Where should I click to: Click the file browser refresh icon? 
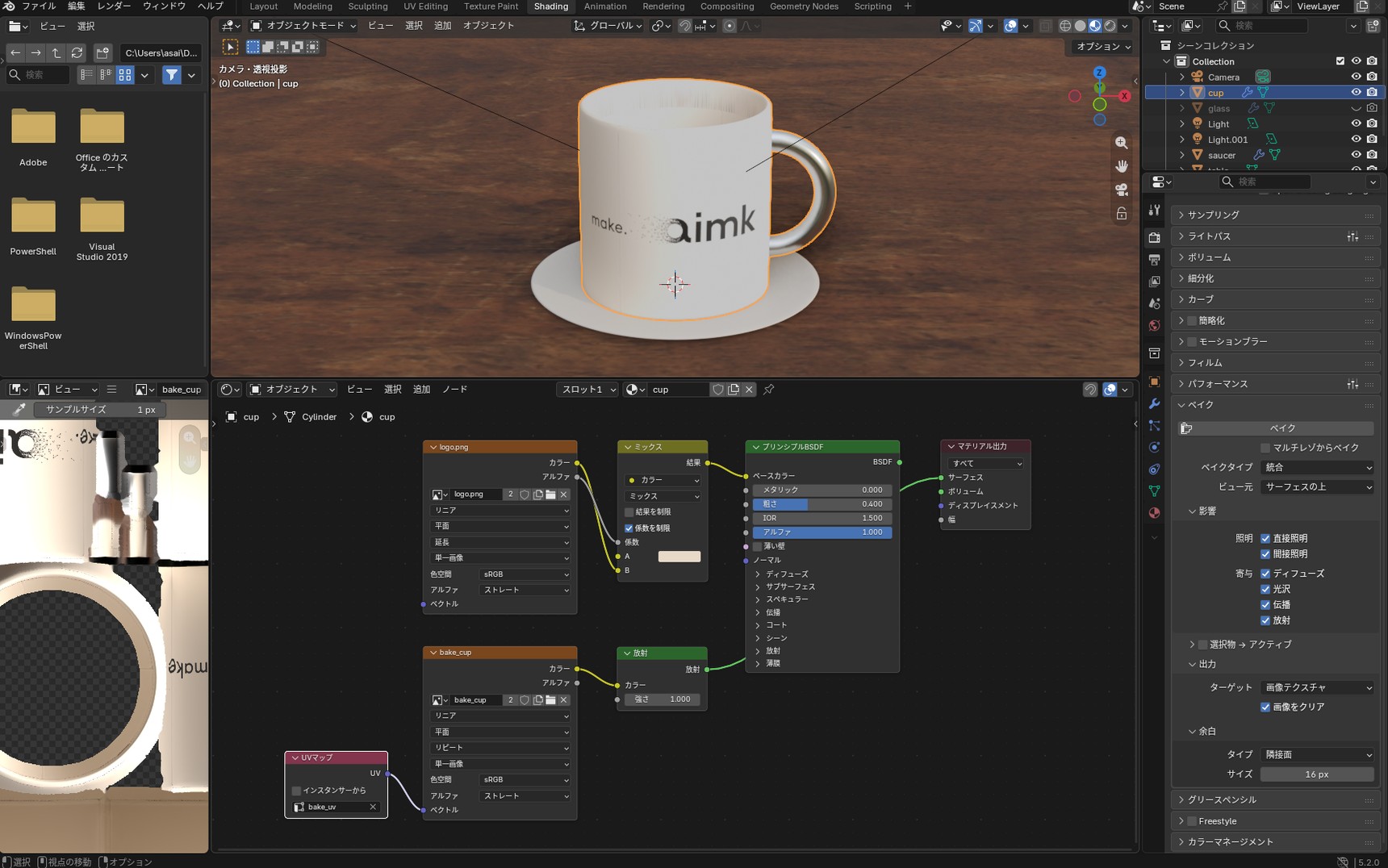[77, 52]
